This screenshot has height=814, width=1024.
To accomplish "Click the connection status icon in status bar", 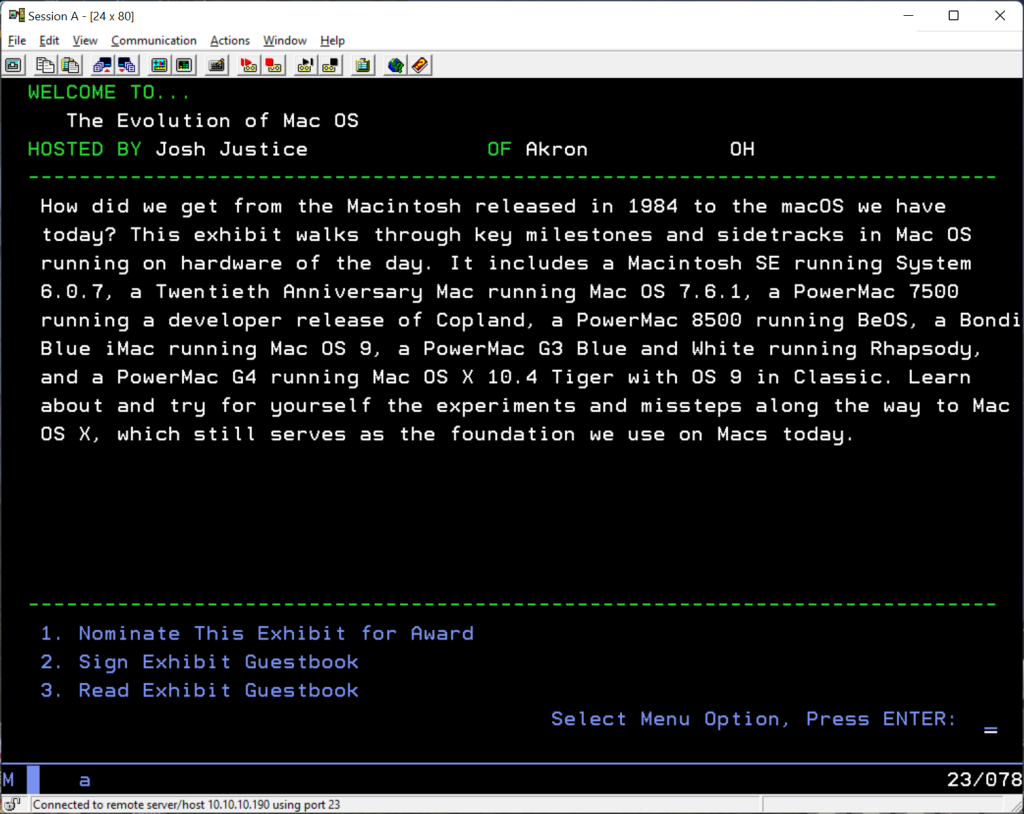I will pos(13,804).
